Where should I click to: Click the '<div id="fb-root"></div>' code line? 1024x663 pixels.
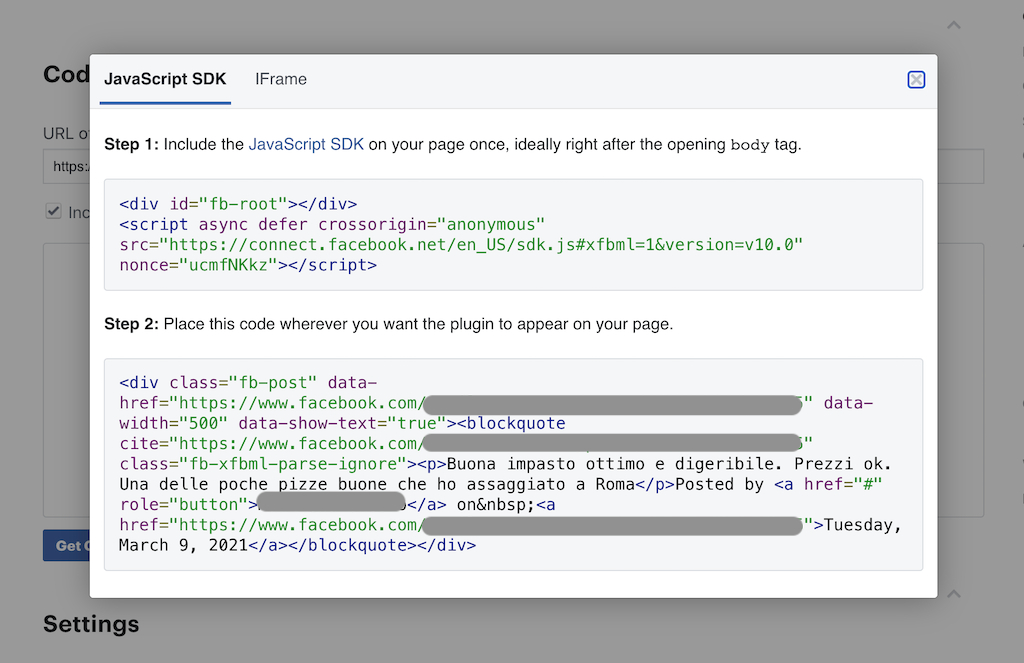238,204
